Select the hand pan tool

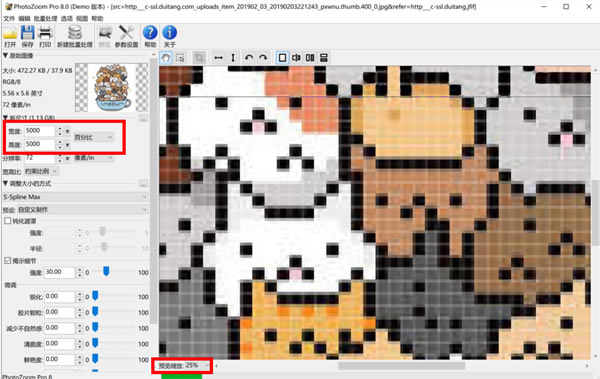166,58
